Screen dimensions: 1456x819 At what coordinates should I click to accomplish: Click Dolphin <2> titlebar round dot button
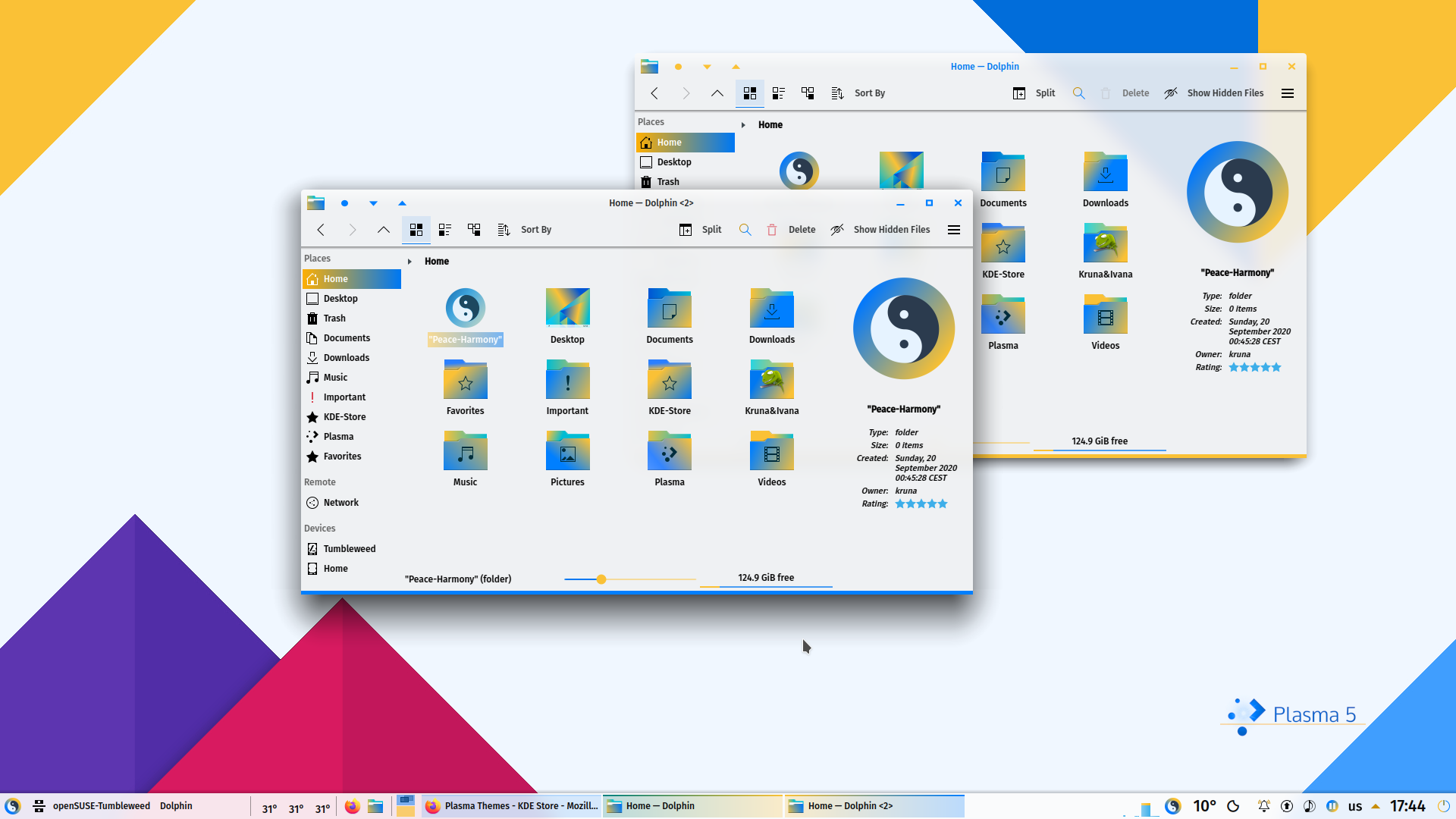click(344, 203)
